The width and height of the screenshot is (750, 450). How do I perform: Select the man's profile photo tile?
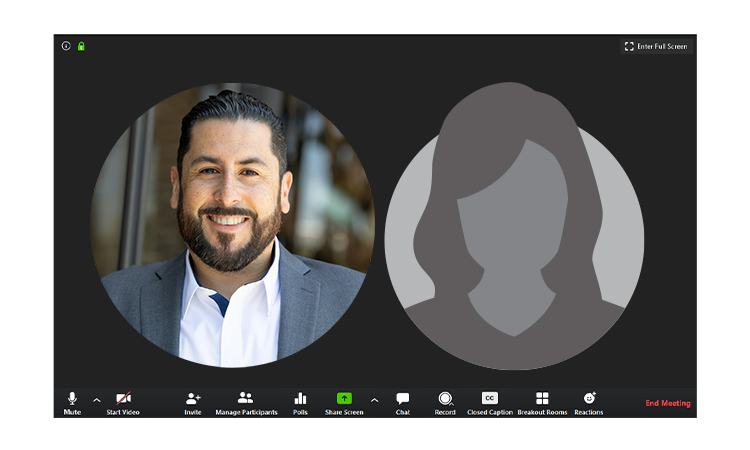[232, 225]
